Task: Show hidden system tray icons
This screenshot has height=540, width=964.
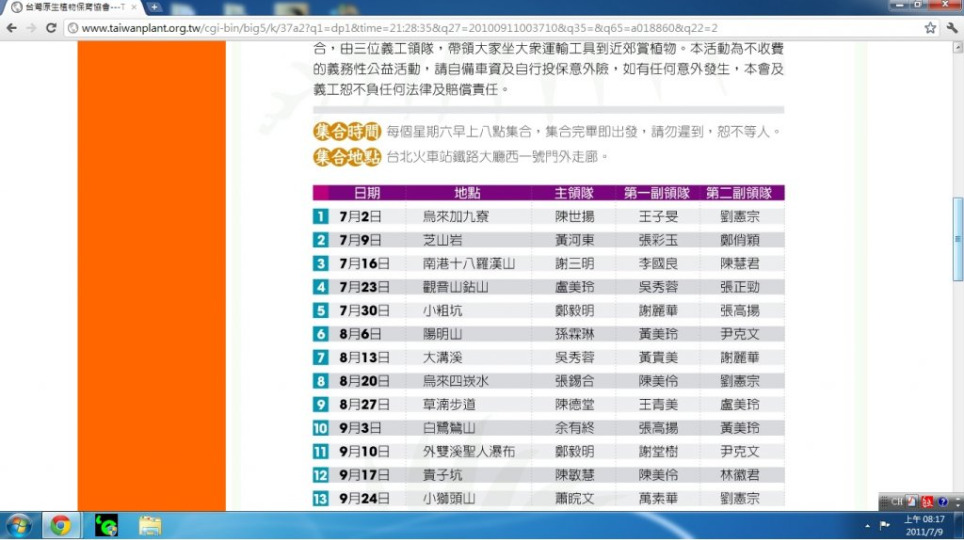Action: click(x=868, y=525)
